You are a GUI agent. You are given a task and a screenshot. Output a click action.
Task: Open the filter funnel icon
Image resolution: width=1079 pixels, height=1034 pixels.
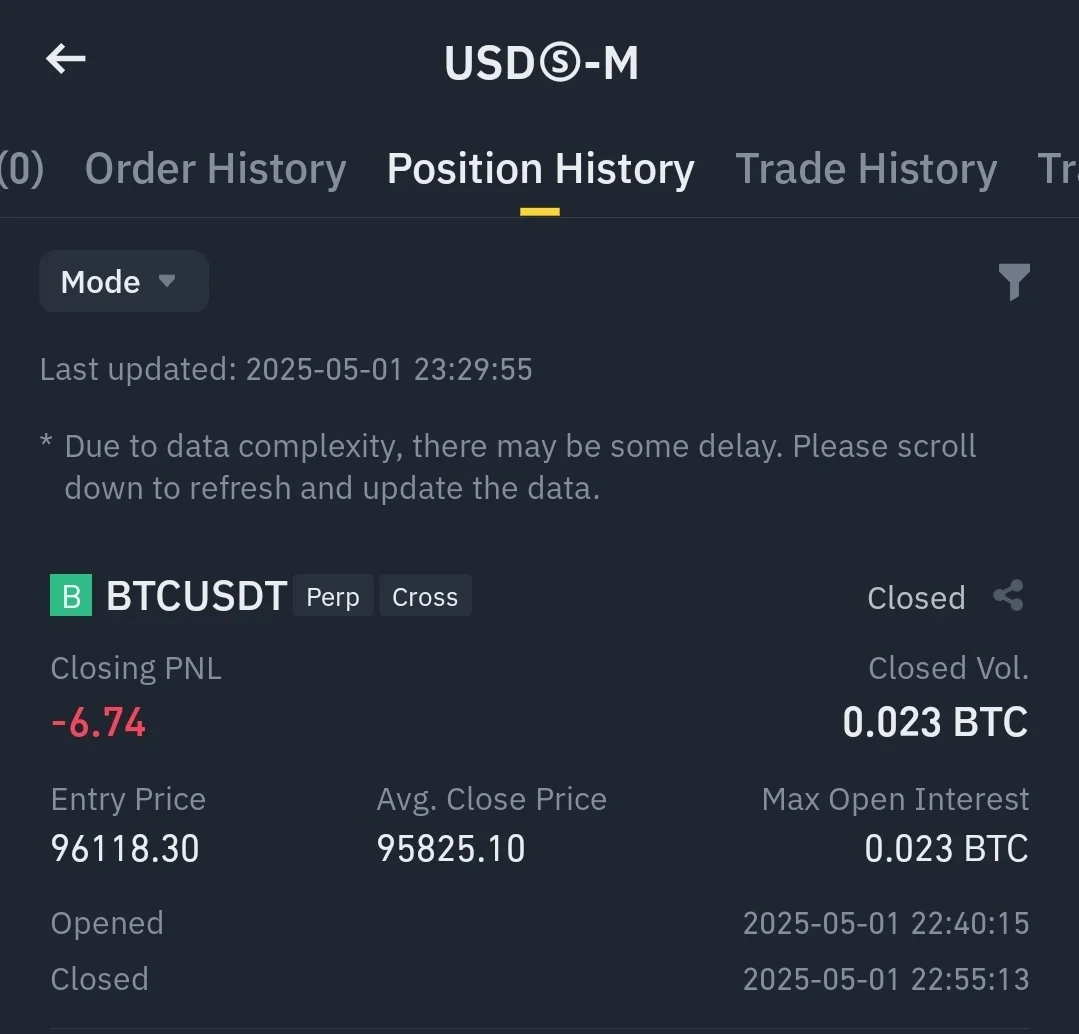(x=1013, y=282)
